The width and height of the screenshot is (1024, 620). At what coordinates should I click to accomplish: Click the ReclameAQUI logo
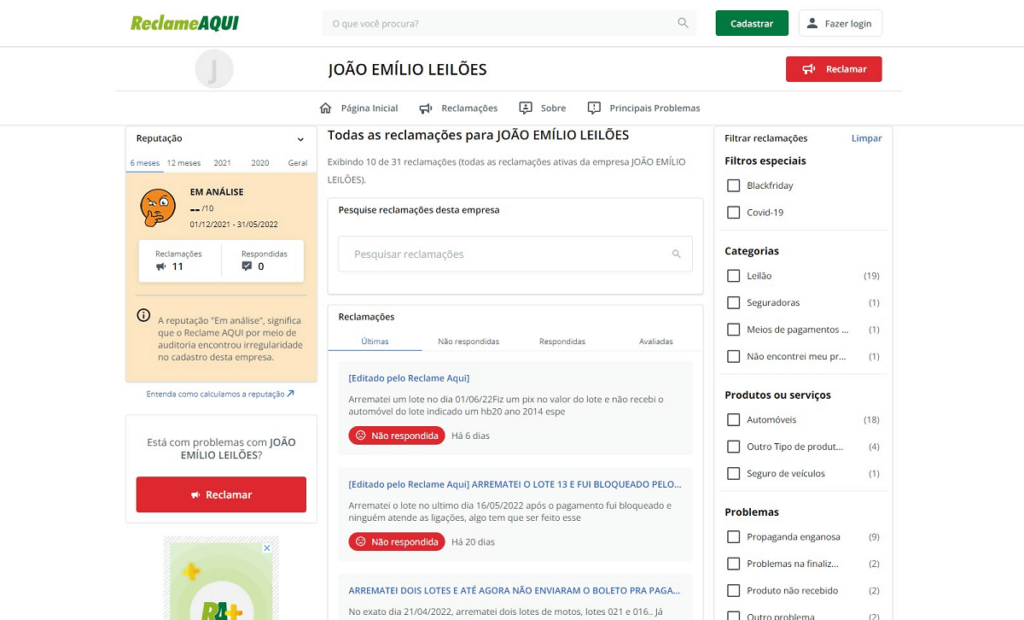pyautogui.click(x=185, y=23)
